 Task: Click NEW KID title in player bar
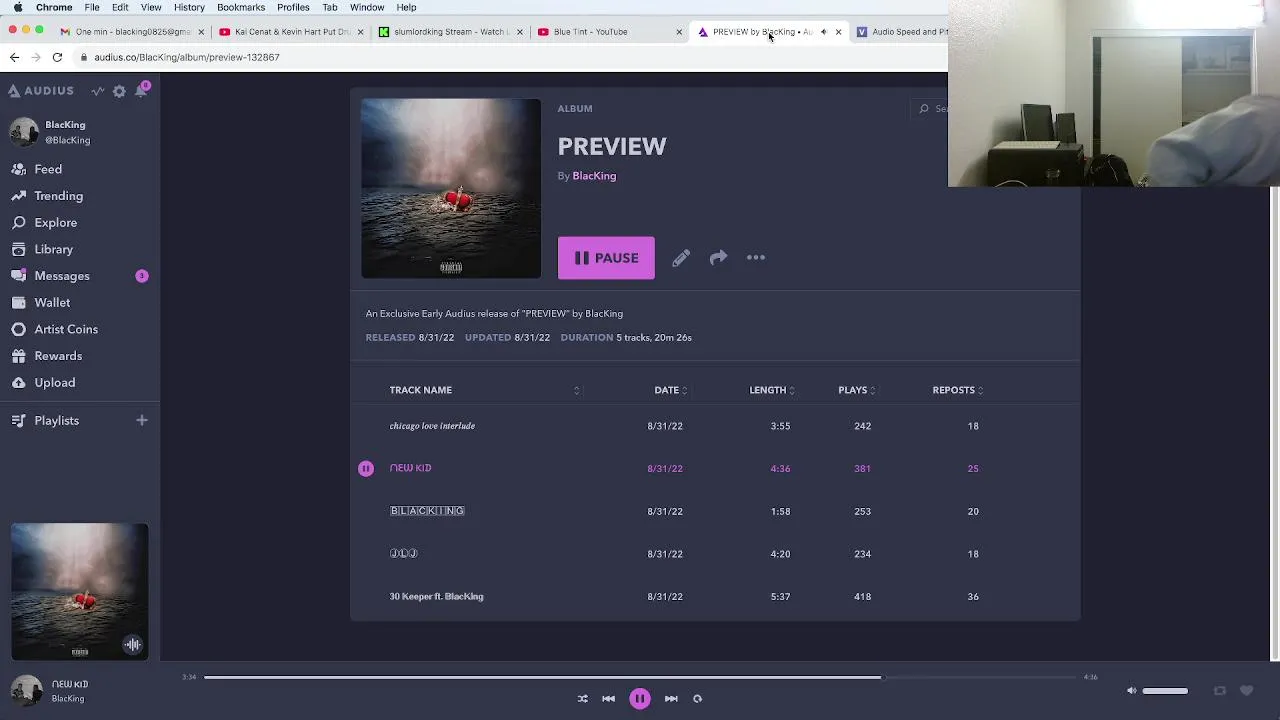pos(70,684)
